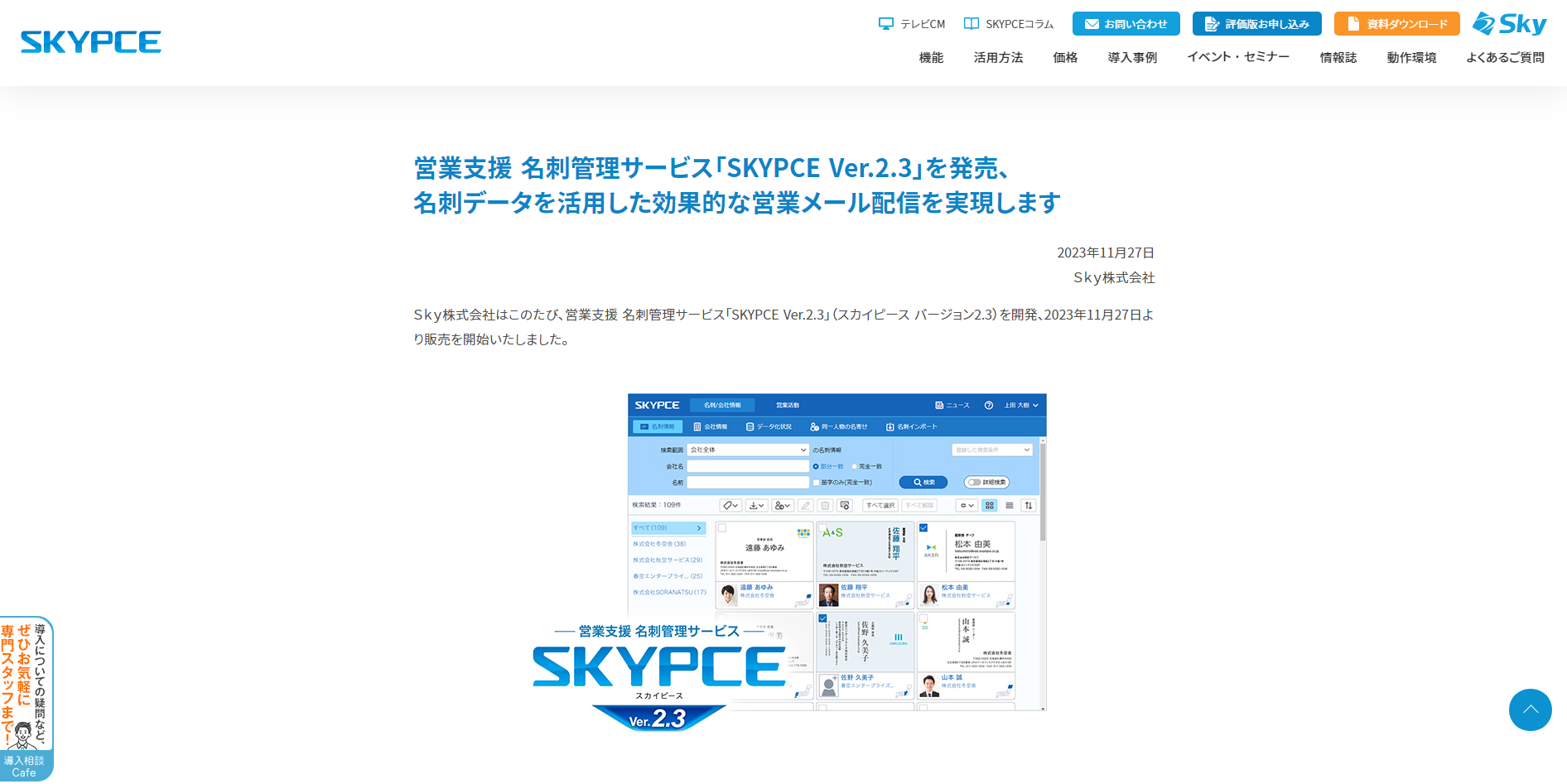Check the 佐藤 翔平 card checkbox in screenshot
Image resolution: width=1567 pixels, height=784 pixels.
822,527
